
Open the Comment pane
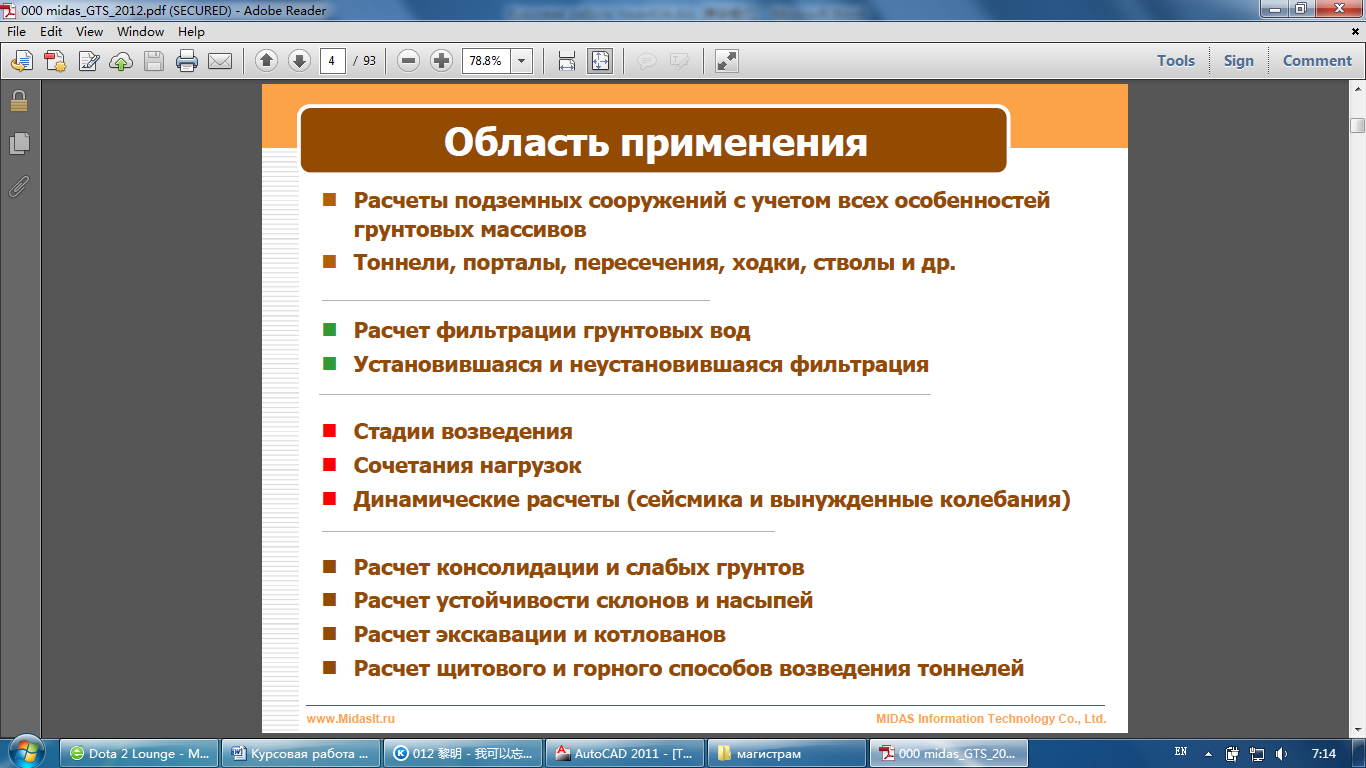click(x=1317, y=60)
